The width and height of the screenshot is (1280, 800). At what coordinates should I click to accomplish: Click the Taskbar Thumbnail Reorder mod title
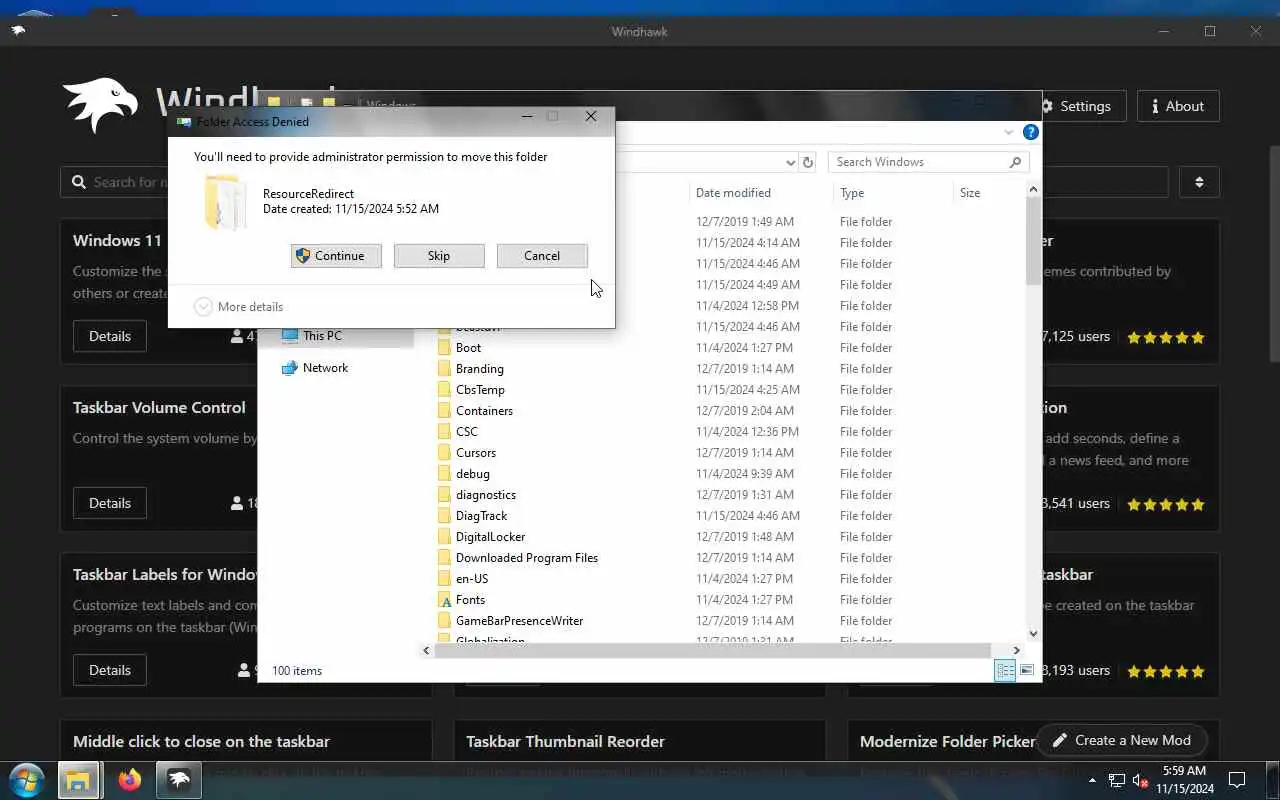coord(566,741)
